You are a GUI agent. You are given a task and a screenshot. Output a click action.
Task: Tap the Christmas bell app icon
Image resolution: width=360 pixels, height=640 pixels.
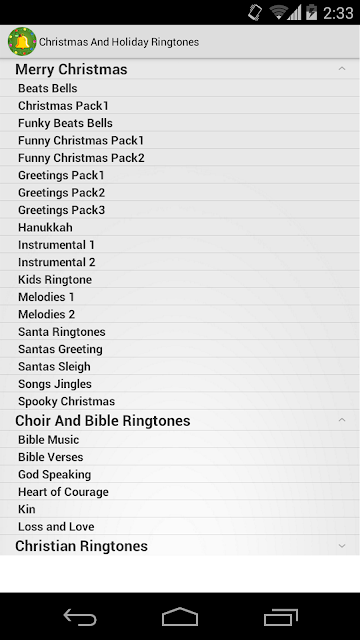(22, 42)
